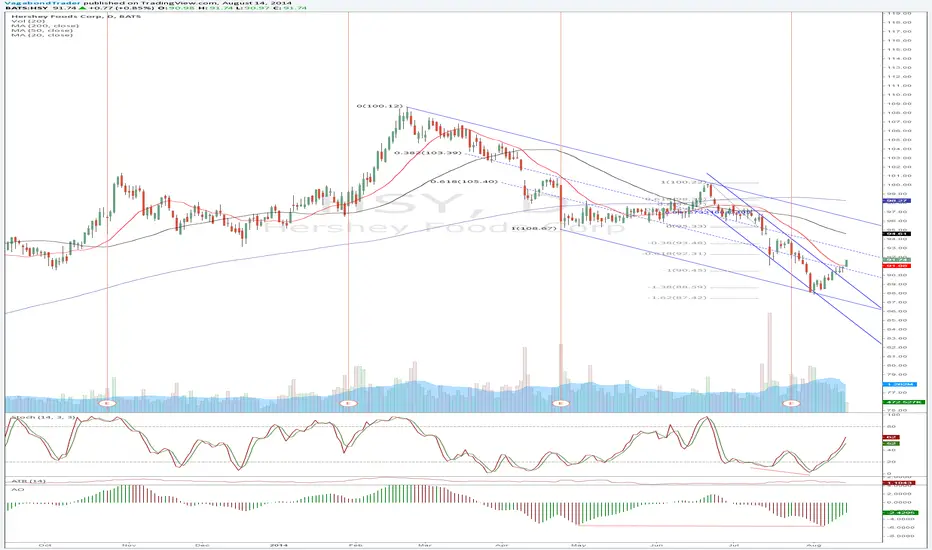Viewport: 932px width, 550px height.
Task: Click the Jun label on time axis
Action: coord(656,545)
